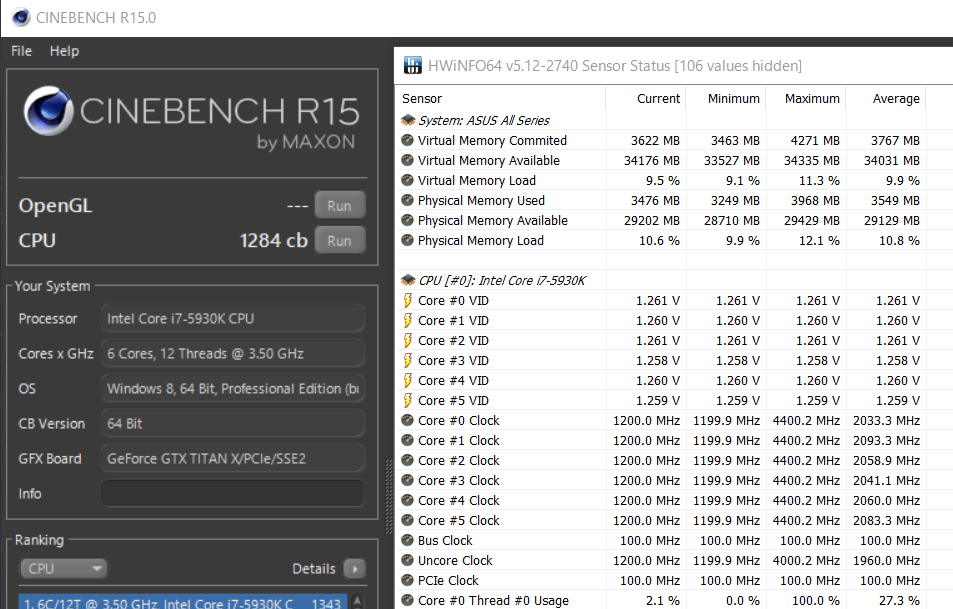Click the 3622 MB Virtual Memory current value

click(x=655, y=140)
